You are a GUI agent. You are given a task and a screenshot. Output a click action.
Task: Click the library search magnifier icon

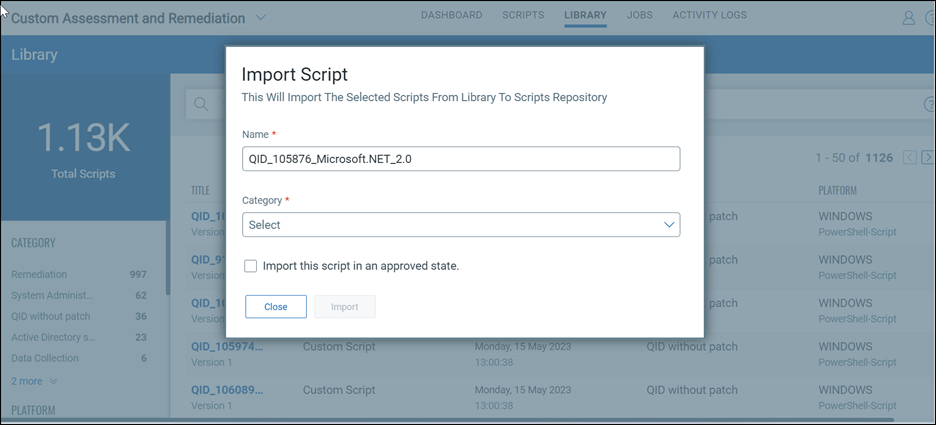point(201,104)
